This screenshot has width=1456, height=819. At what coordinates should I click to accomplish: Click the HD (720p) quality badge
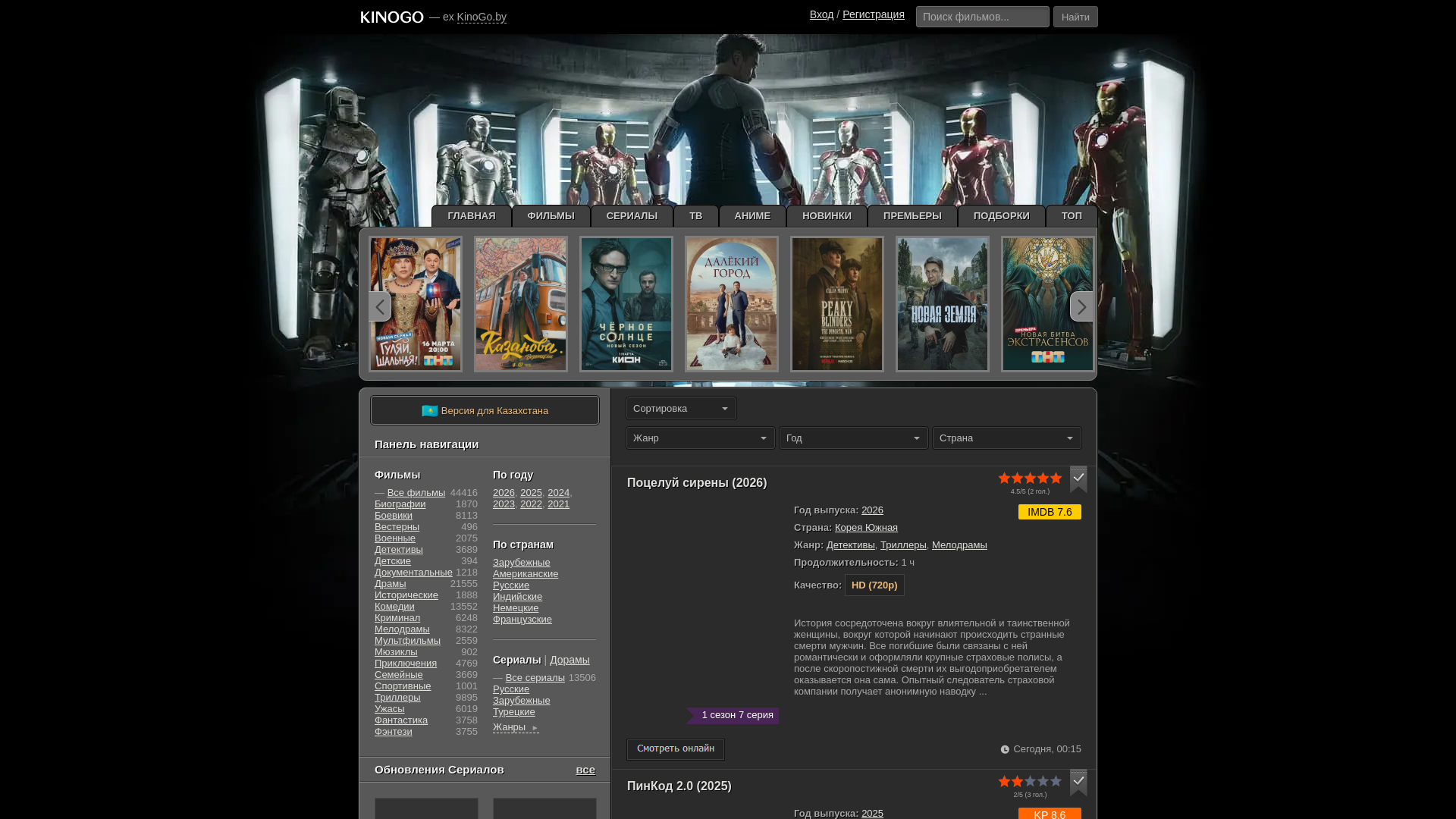tap(874, 585)
